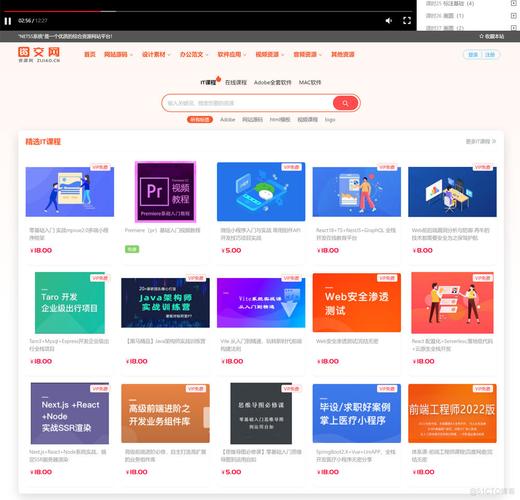Click the ¥8.00 price under Web front-end course
This screenshot has width=520, height=500.
click(x=422, y=250)
